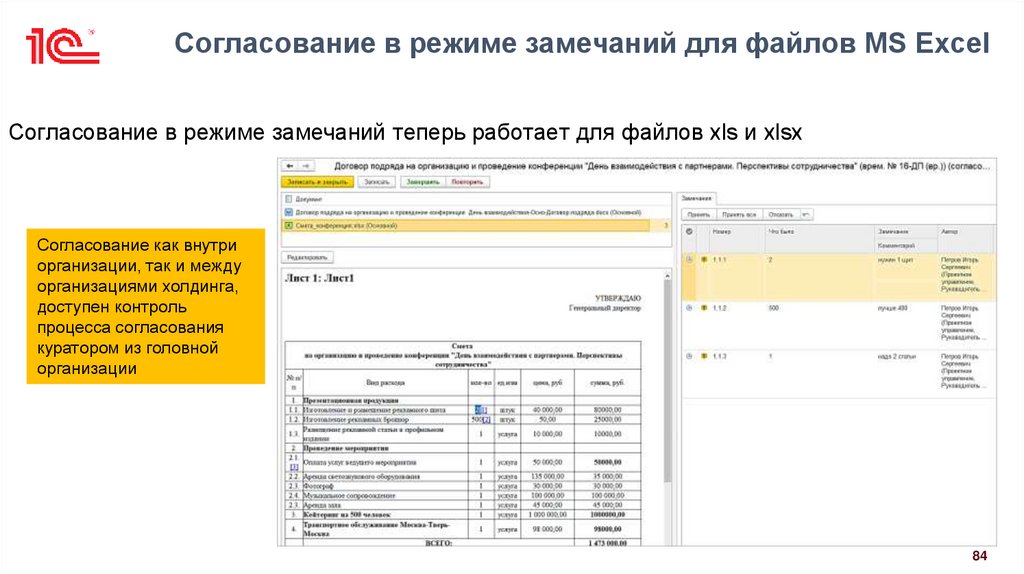Click the Записать button
Viewport: 1024px width, 574px height.
[377, 182]
